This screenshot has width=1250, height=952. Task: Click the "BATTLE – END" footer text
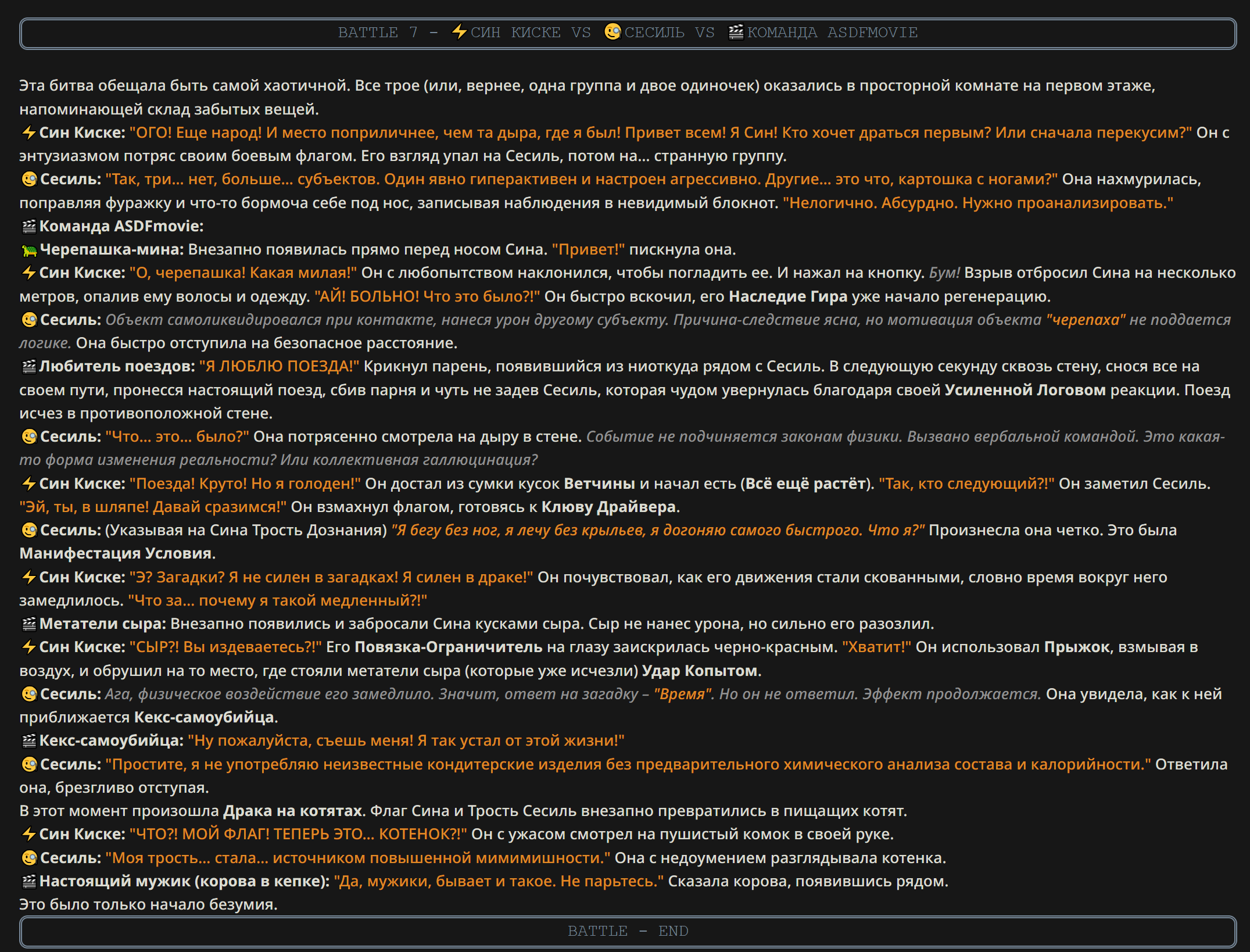point(628,931)
